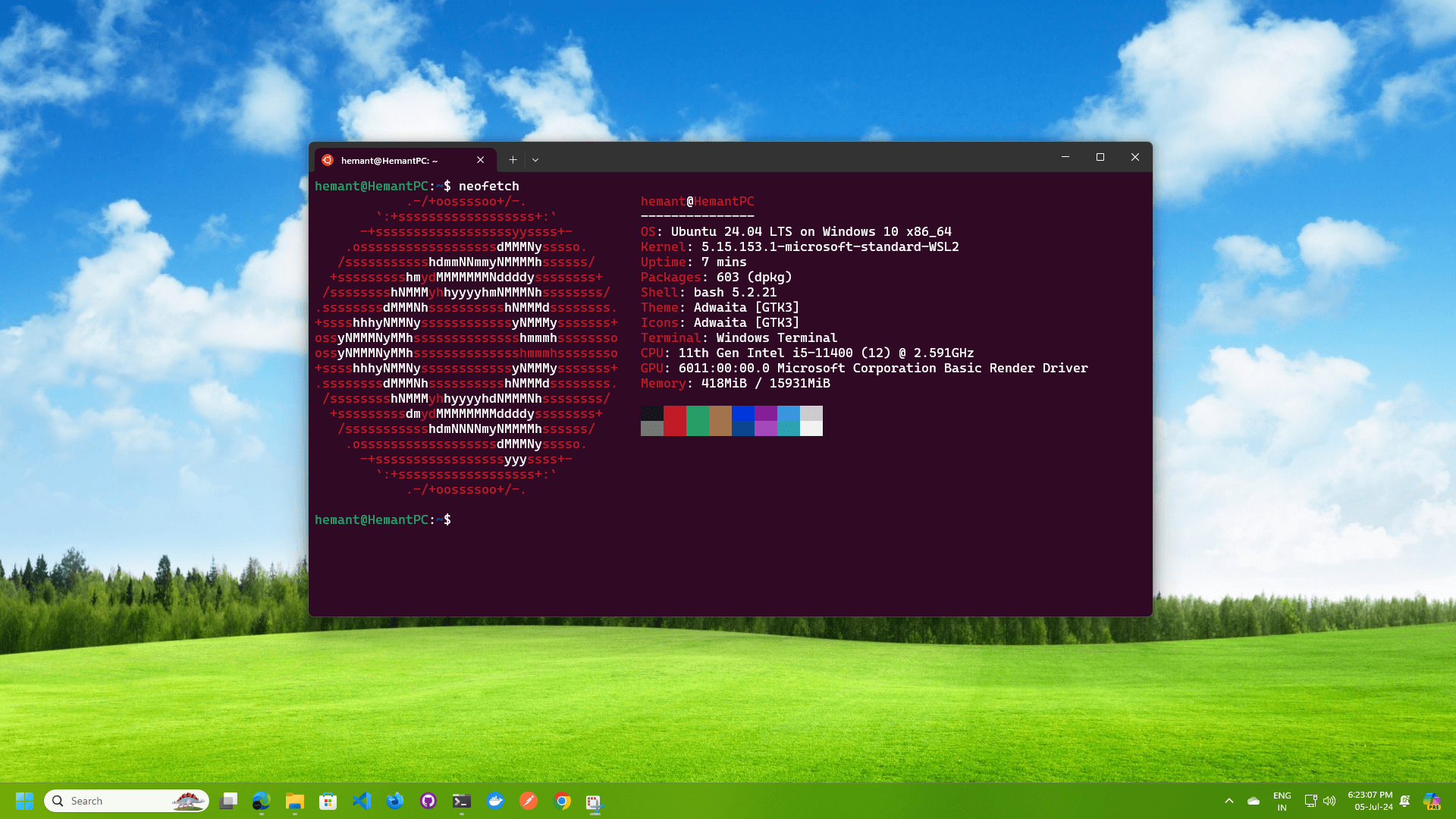Click the Ubuntu icon on the terminal tab
1456x819 pixels.
328,160
